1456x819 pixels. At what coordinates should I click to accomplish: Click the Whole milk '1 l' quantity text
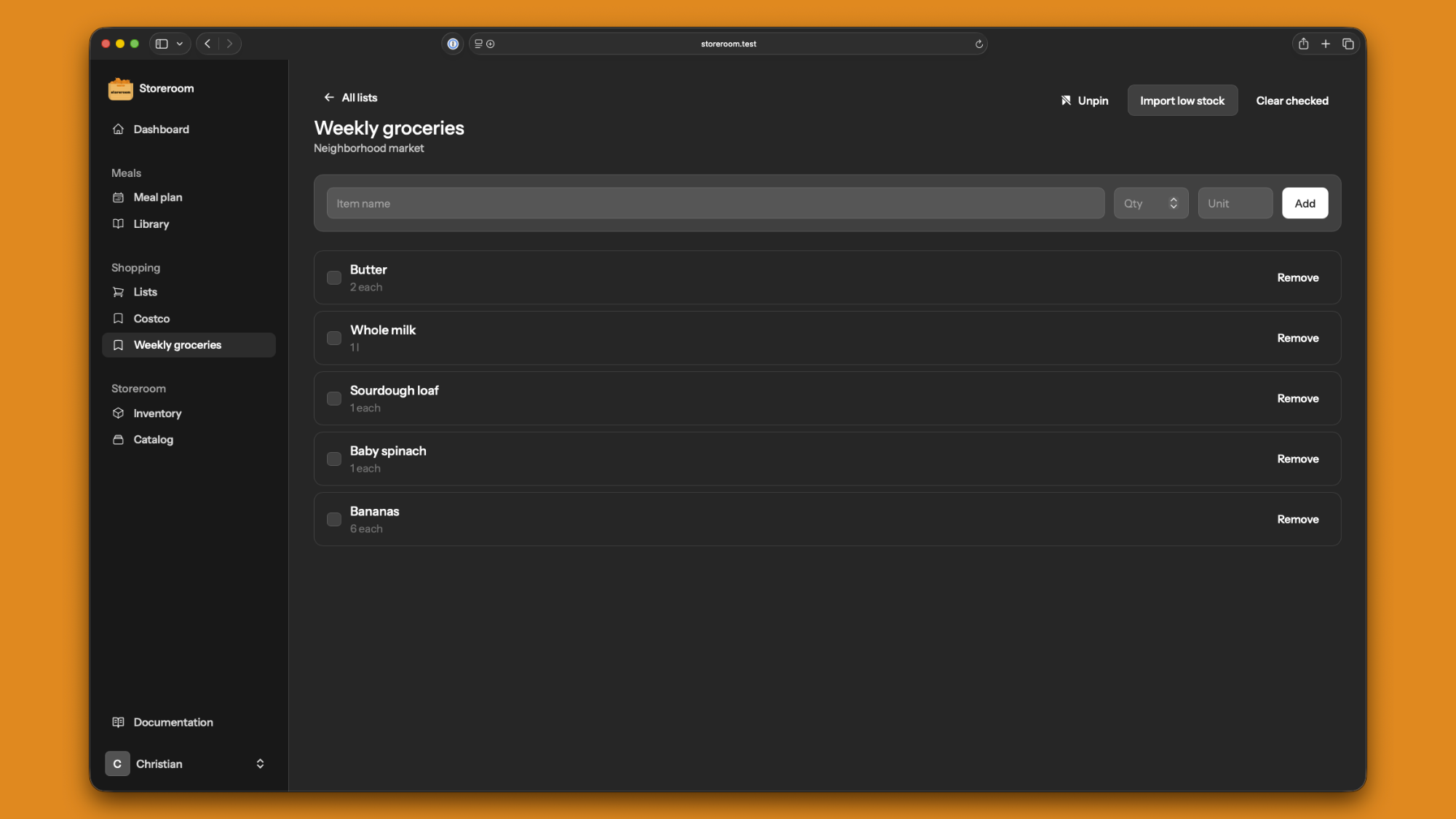point(355,348)
